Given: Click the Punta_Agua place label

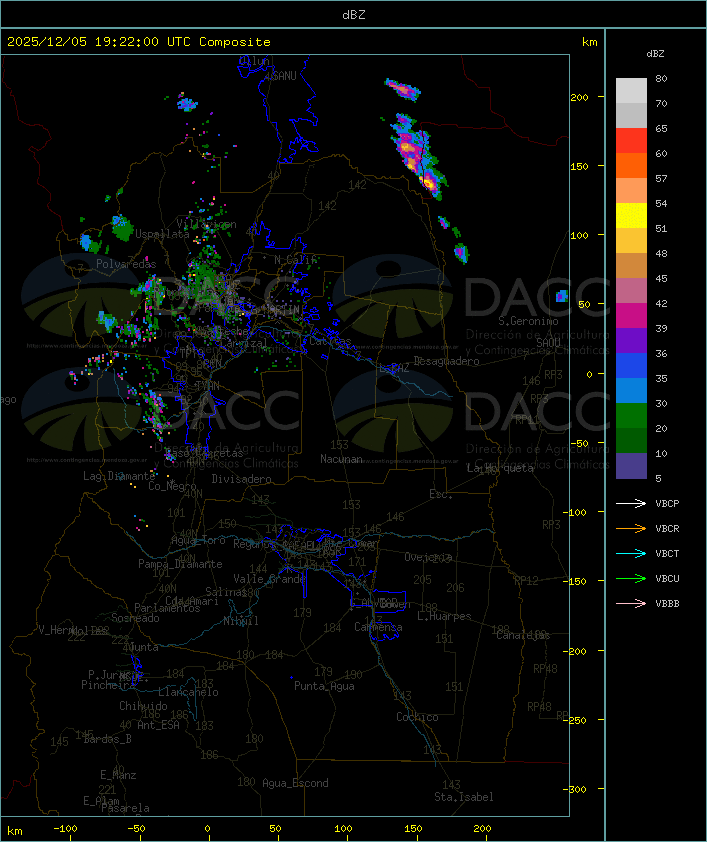Looking at the screenshot, I should 324,686.
